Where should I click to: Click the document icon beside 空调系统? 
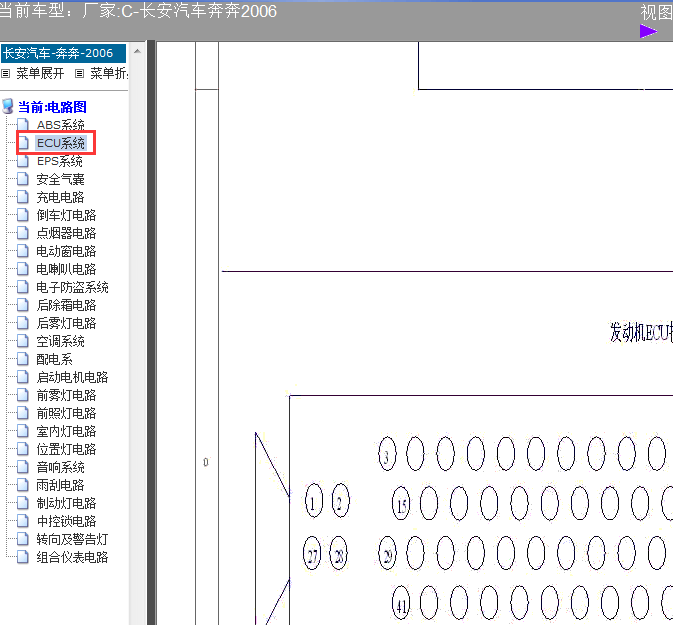(23, 341)
